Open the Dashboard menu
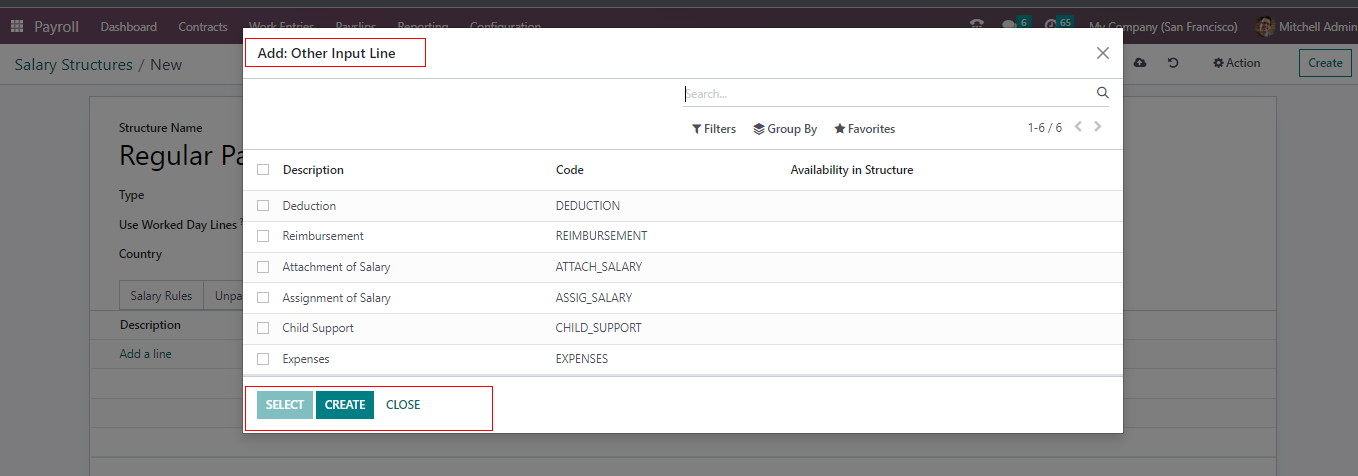 [128, 27]
